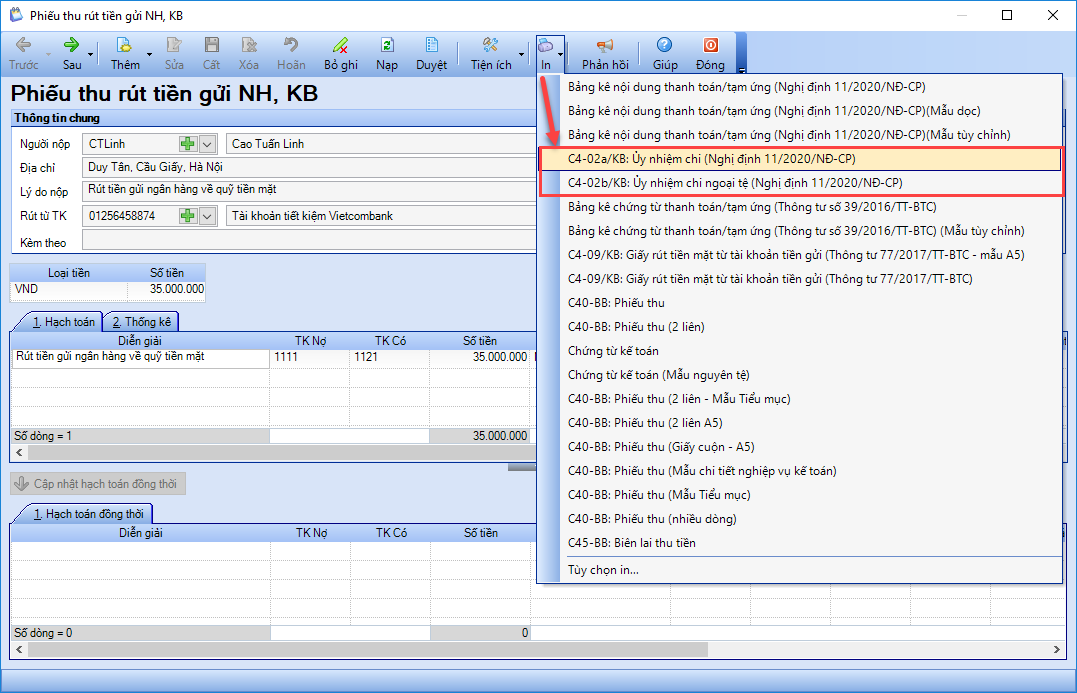Viewport: 1077px width, 693px height.
Task: Go to next record with Sau arrow
Action: click(x=71, y=45)
